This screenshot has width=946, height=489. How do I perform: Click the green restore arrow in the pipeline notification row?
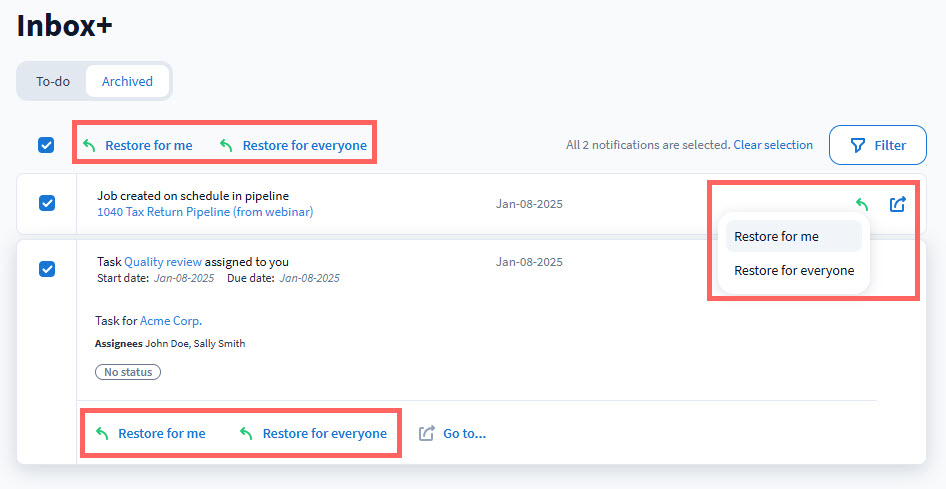point(861,204)
